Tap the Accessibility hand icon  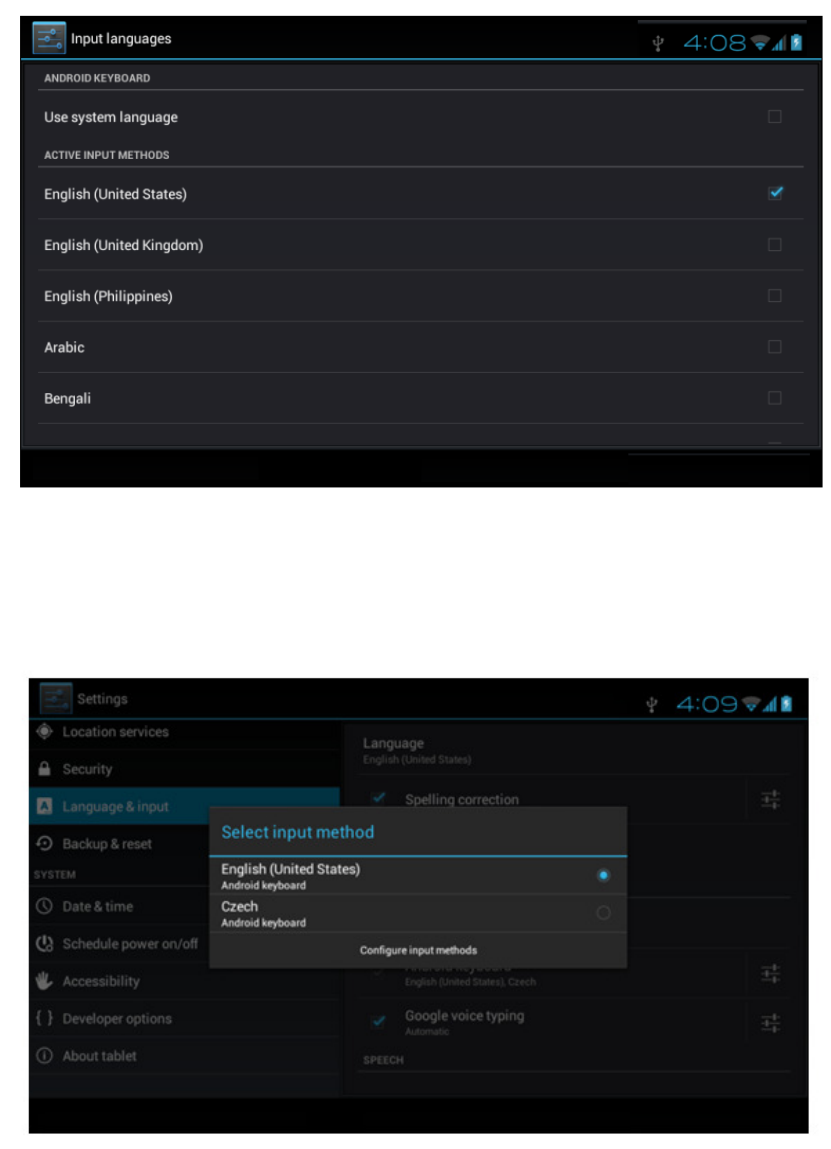pos(45,980)
